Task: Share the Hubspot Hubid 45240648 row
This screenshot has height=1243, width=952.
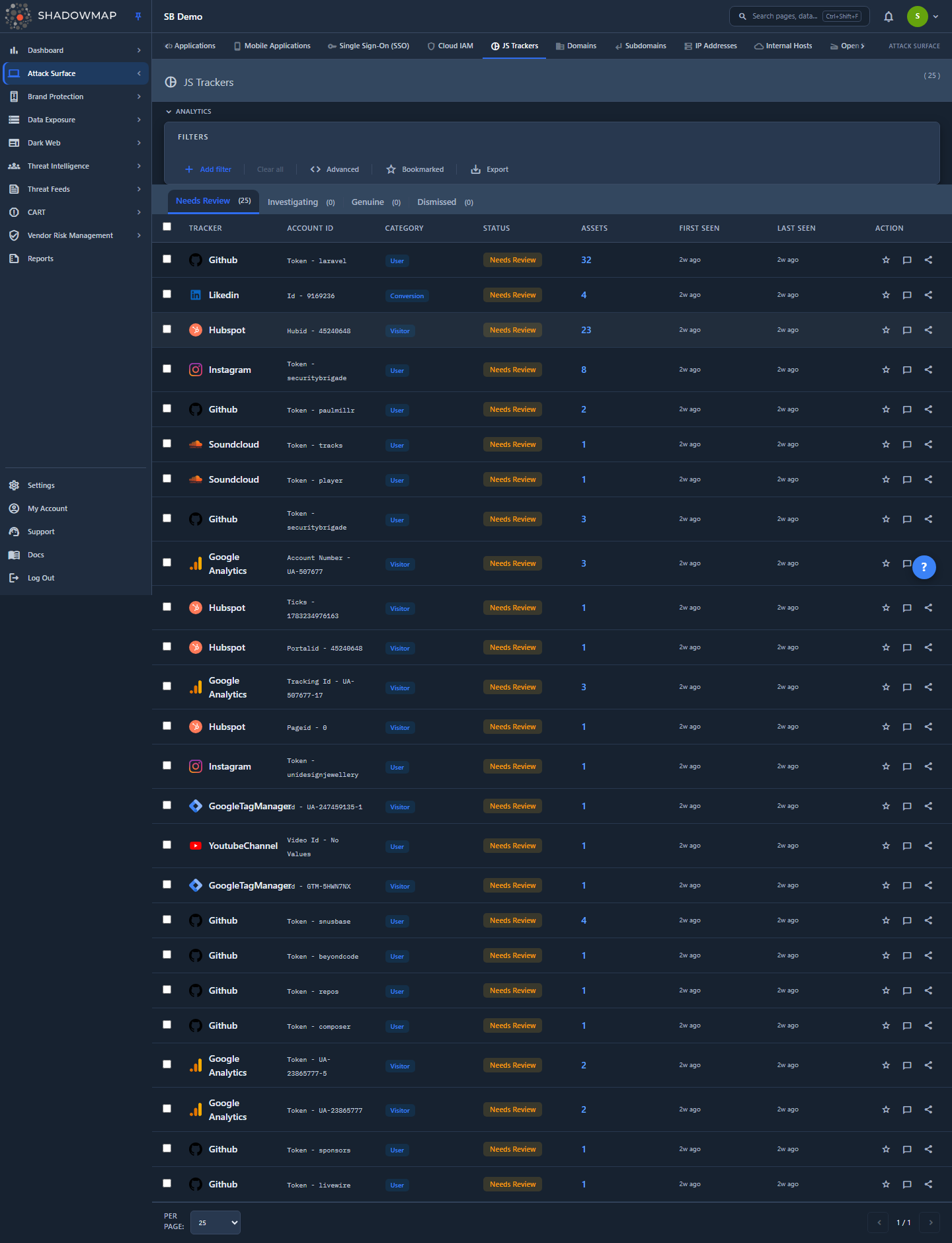Action: (x=928, y=330)
